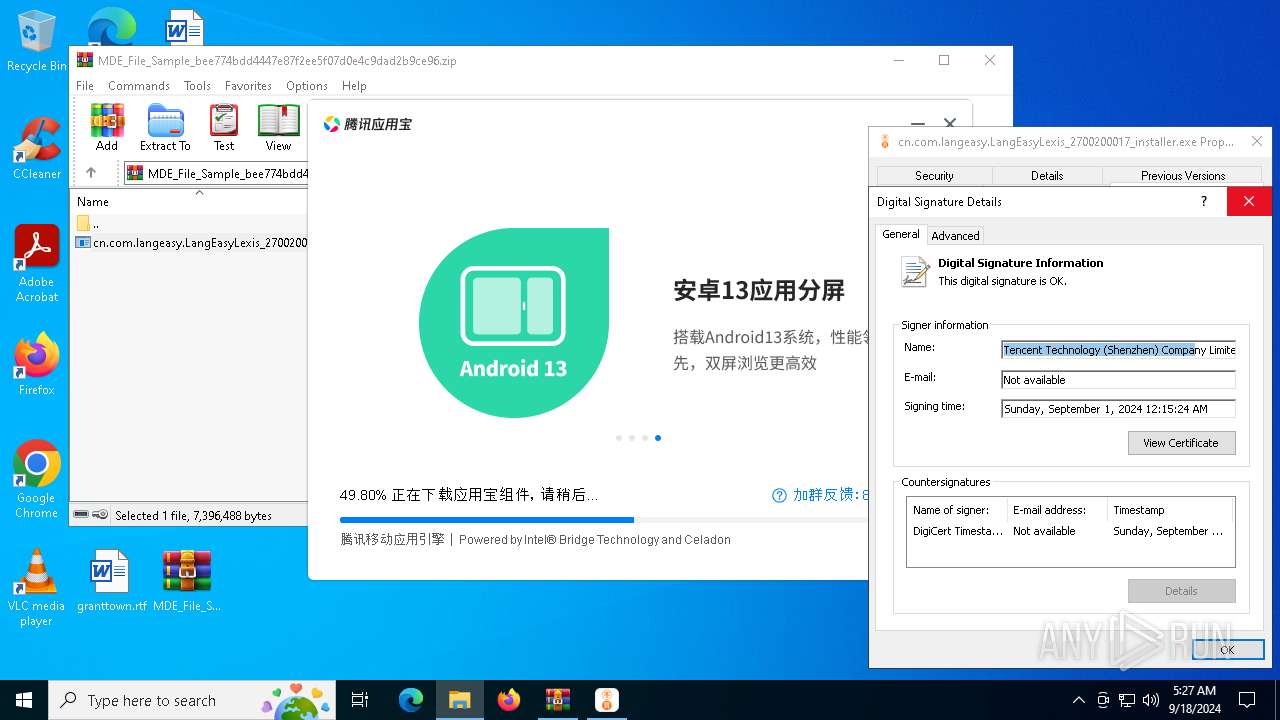1280x720 pixels.
Task: Switch to WinRAR taskbar button
Action: click(558, 700)
